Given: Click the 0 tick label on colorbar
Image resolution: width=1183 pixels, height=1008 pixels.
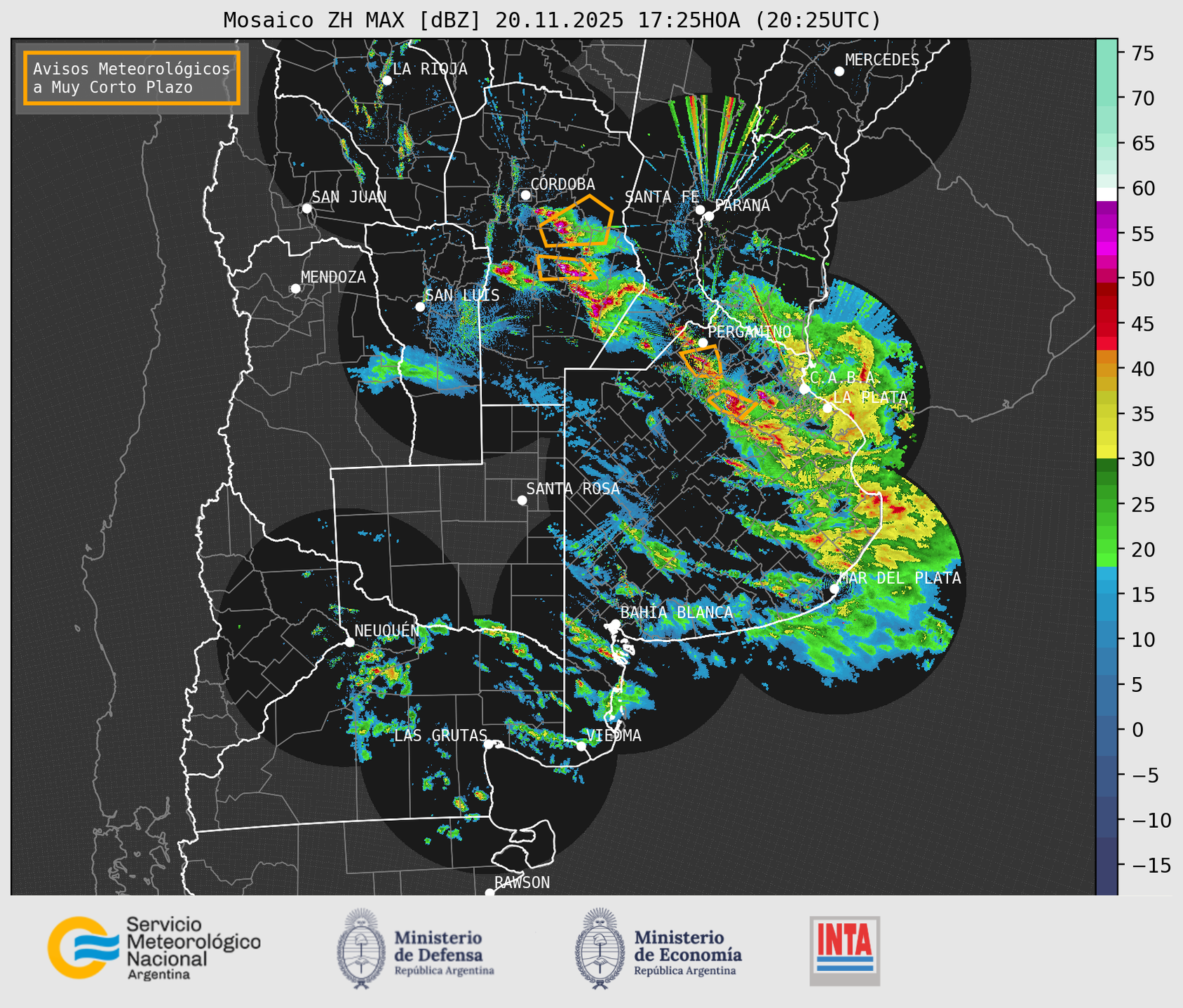Looking at the screenshot, I should 1137,730.
